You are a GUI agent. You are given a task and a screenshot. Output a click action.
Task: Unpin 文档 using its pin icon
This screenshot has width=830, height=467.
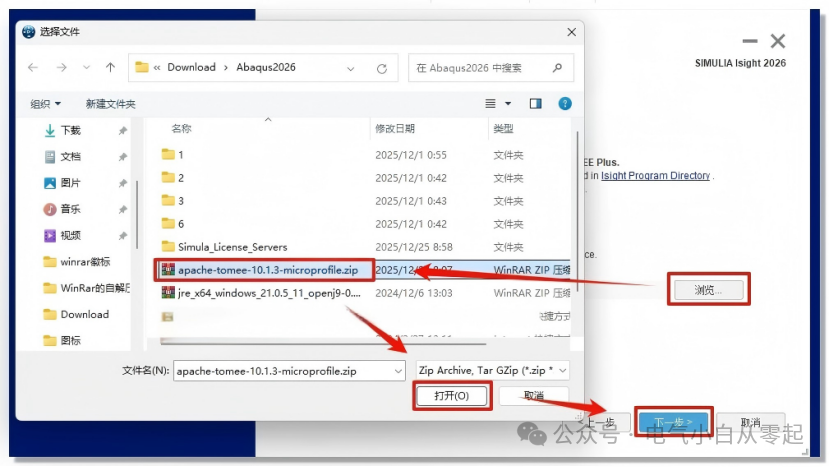pyautogui.click(x=122, y=157)
